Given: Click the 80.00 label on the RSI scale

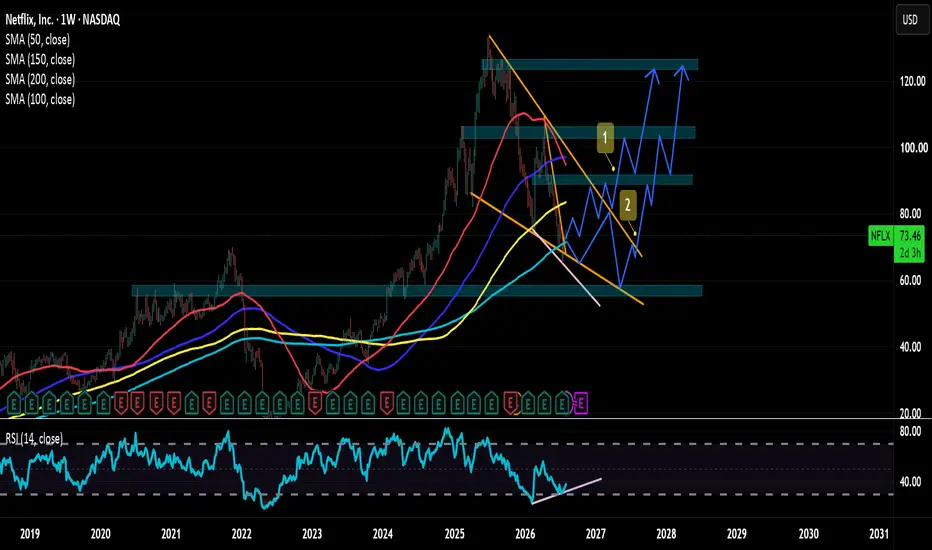Looking at the screenshot, I should 911,432.
